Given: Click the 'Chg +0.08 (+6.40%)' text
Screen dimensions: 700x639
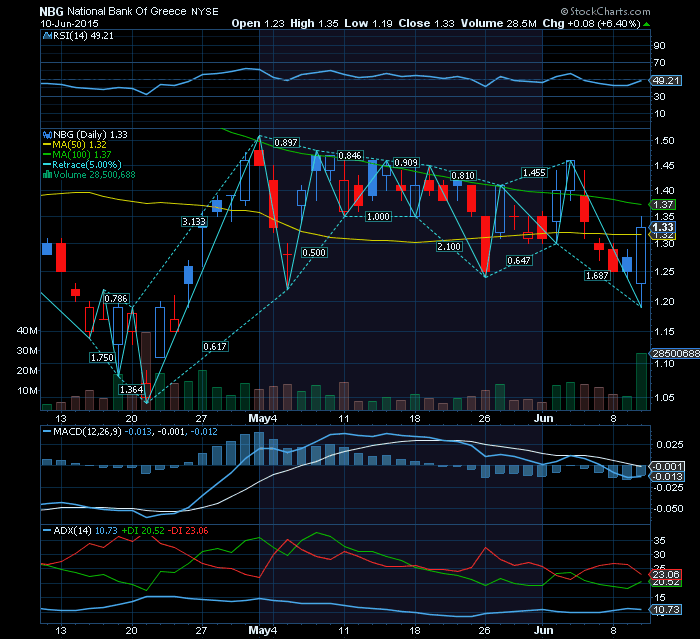Looking at the screenshot, I should click(592, 24).
